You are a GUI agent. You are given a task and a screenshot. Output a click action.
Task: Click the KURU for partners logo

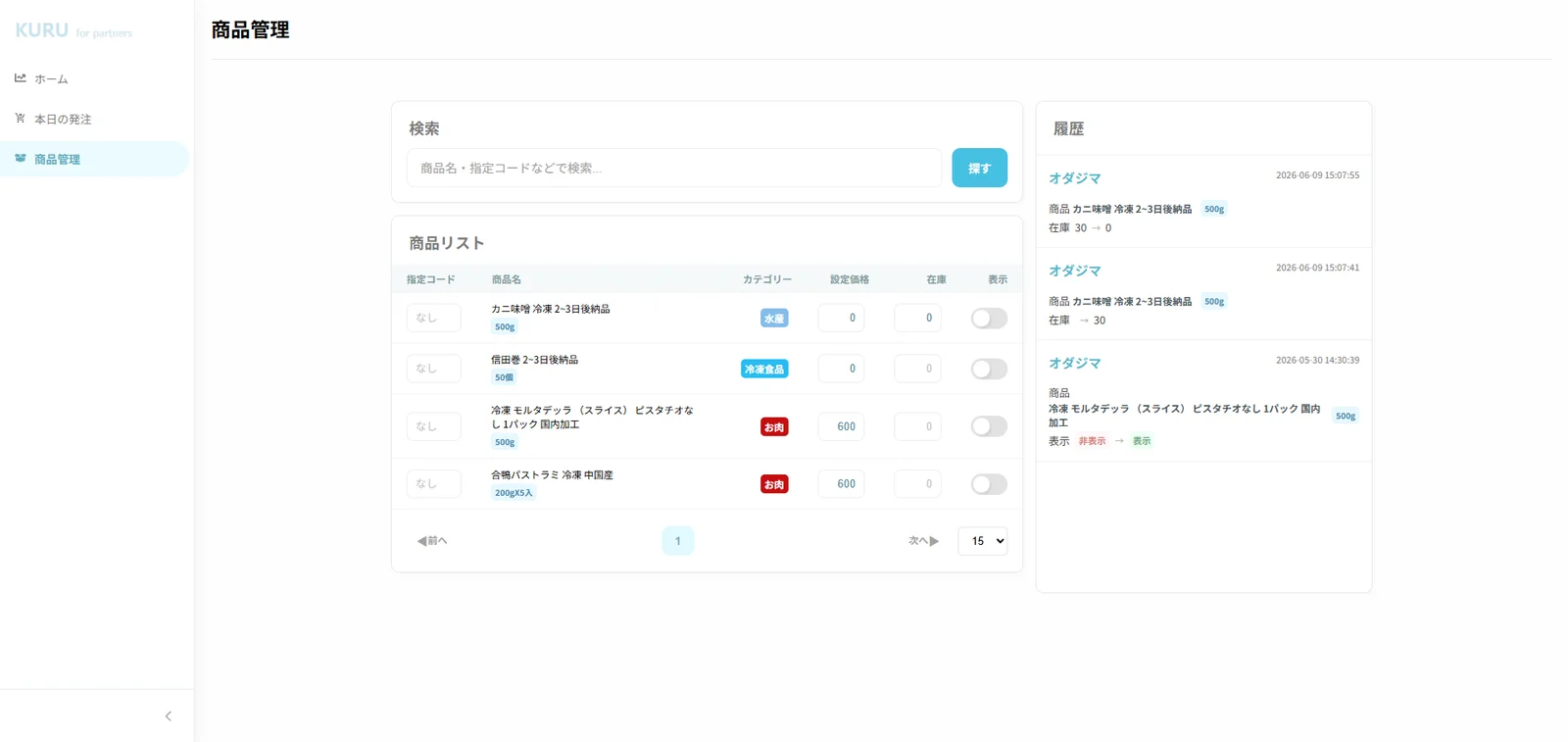click(73, 30)
